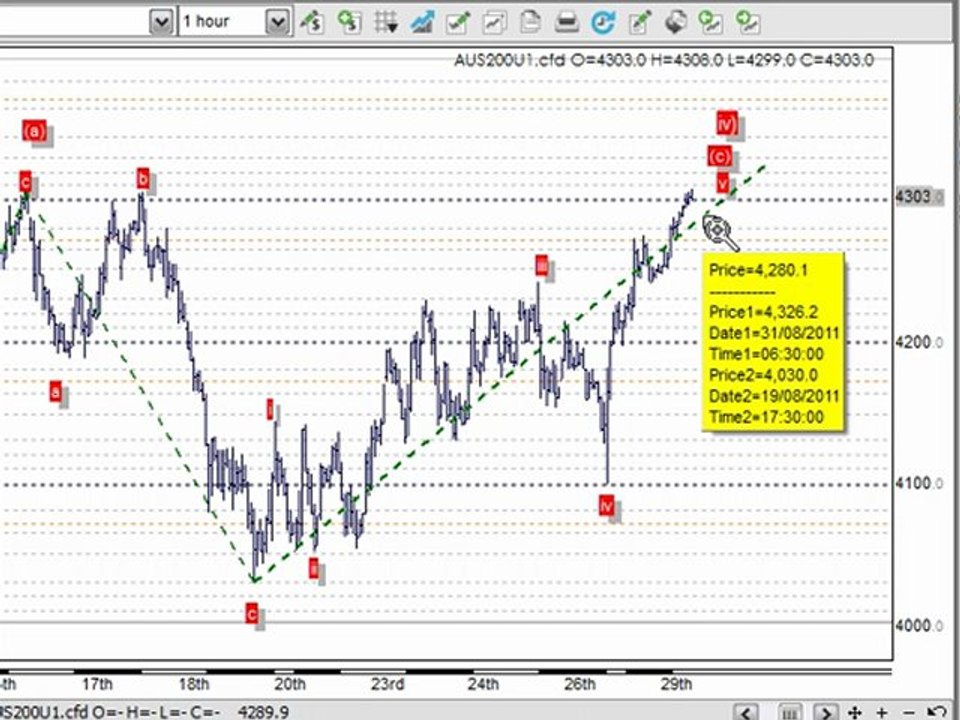Click the duplicate chart windows icon
960x720 pixels.
(494, 23)
